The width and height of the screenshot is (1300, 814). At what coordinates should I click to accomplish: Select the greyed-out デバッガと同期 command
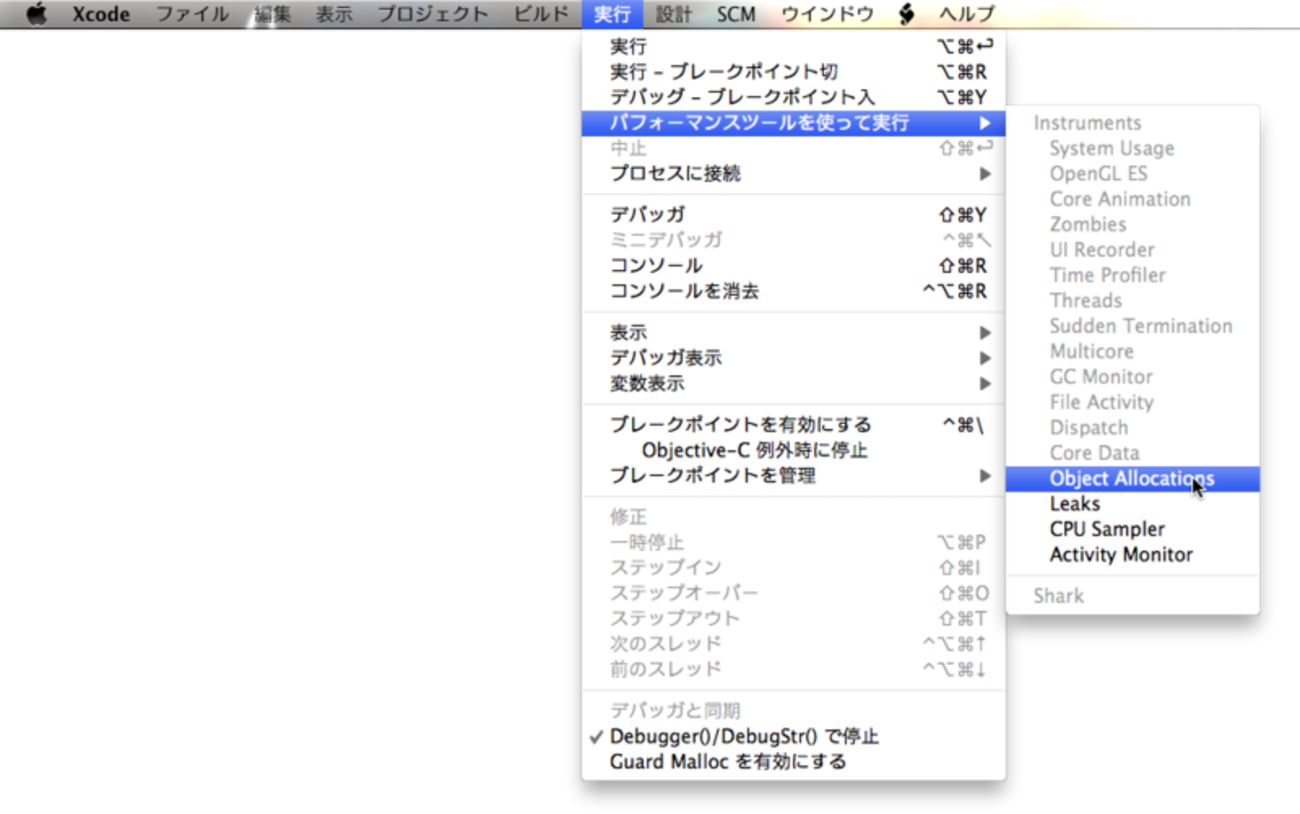(x=794, y=711)
